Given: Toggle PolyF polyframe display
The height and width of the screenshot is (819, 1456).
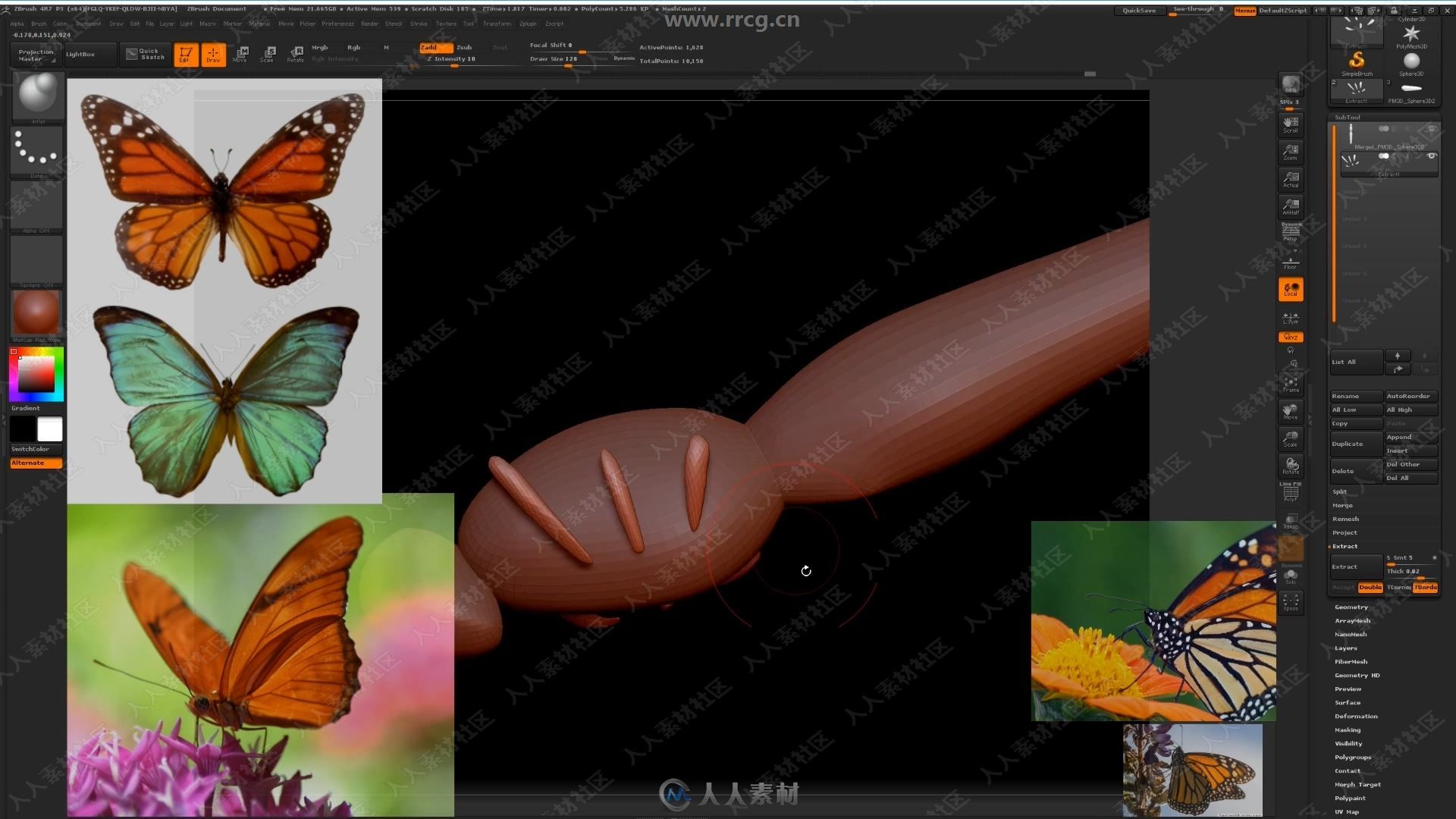Looking at the screenshot, I should coord(1291,494).
